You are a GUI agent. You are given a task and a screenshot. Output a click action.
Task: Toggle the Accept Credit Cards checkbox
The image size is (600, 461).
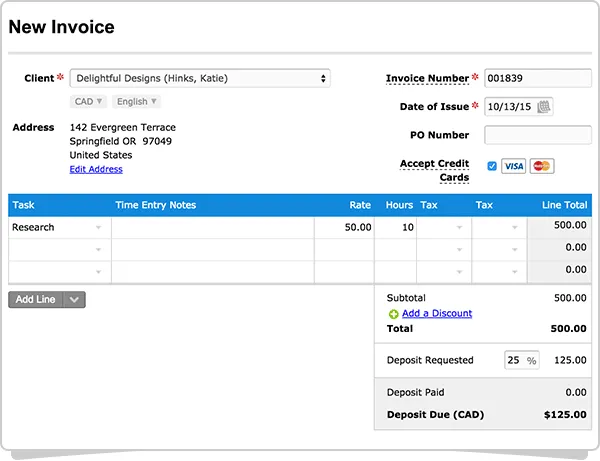pyautogui.click(x=492, y=166)
